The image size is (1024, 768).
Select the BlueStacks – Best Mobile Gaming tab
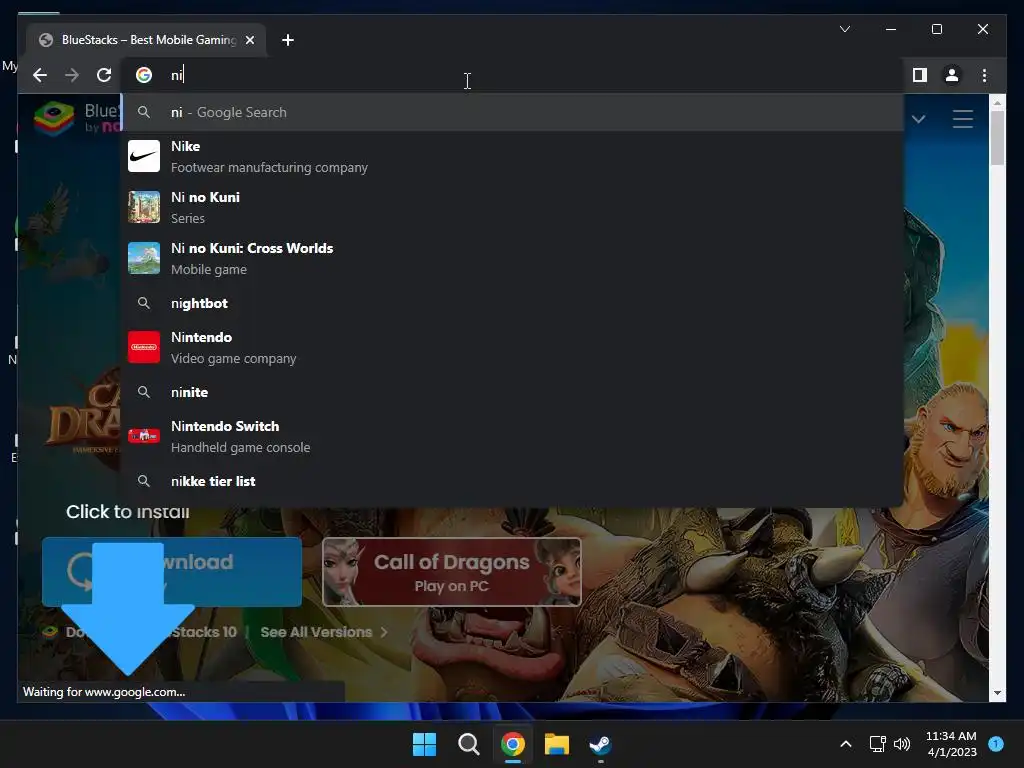(146, 40)
